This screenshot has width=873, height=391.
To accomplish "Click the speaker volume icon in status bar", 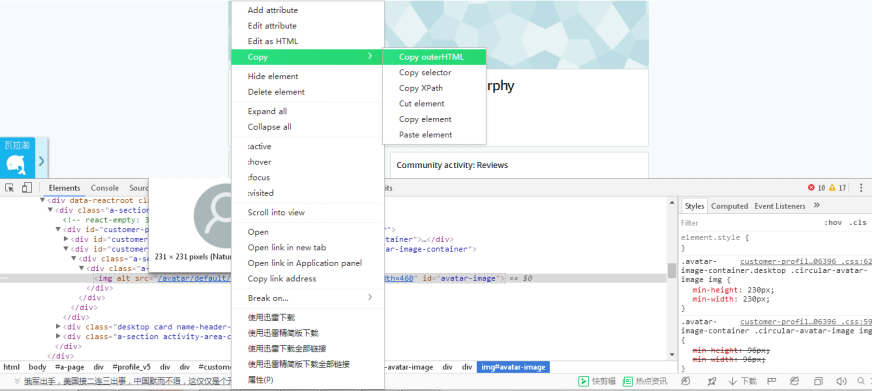I will tap(841, 381).
